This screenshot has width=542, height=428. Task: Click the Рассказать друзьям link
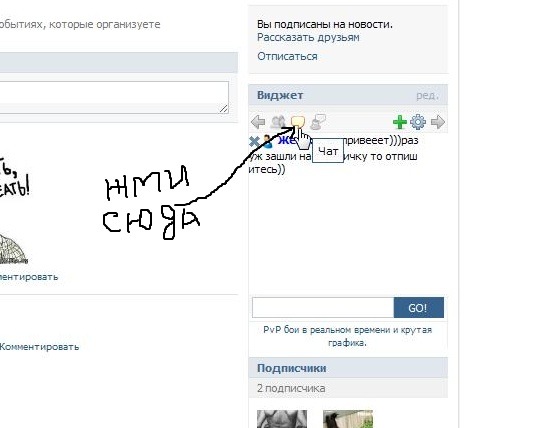click(308, 37)
